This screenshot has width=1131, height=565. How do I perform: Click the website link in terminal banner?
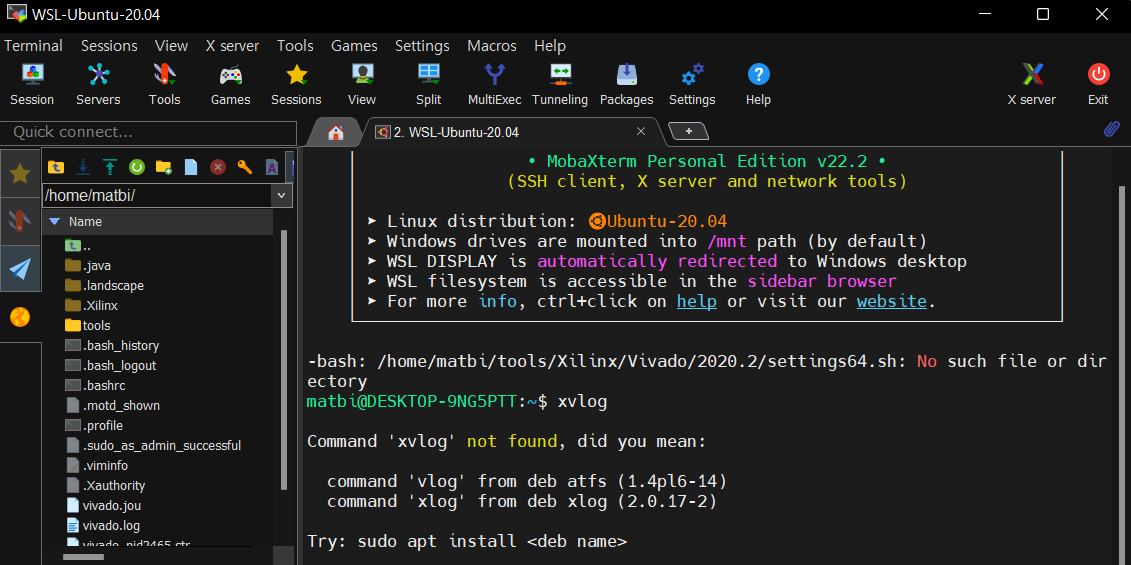891,301
